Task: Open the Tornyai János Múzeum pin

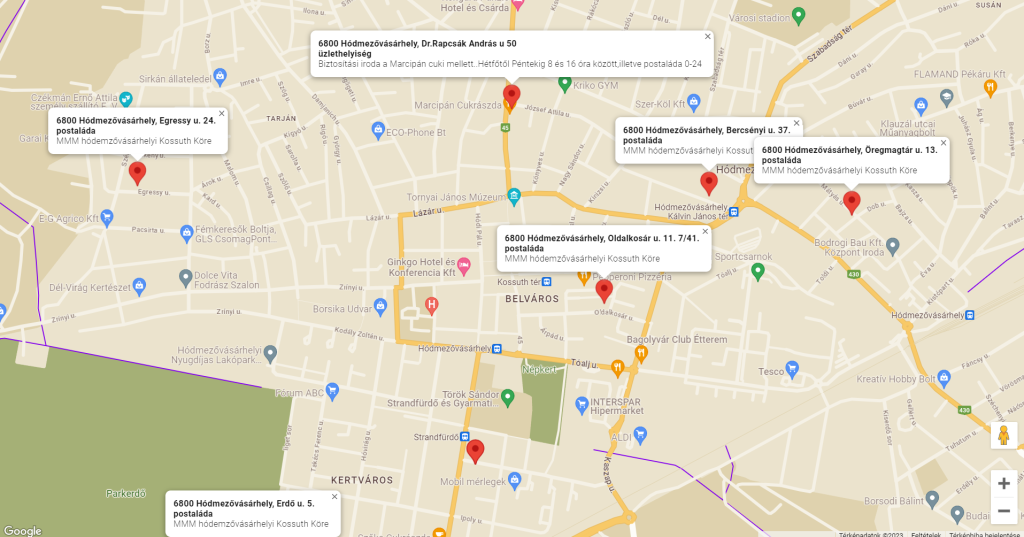Action: [x=513, y=196]
